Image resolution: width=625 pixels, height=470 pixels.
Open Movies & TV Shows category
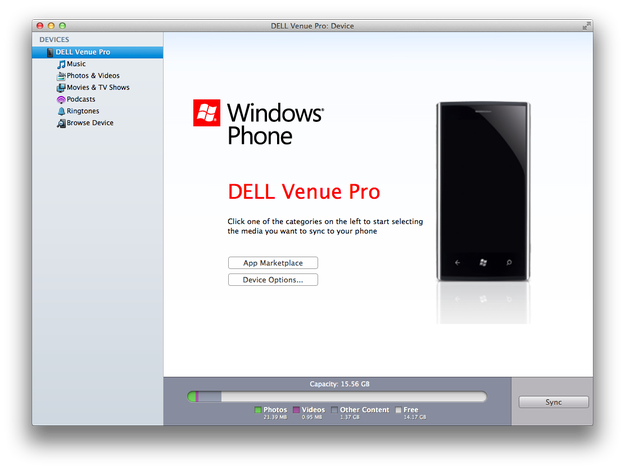[98, 87]
